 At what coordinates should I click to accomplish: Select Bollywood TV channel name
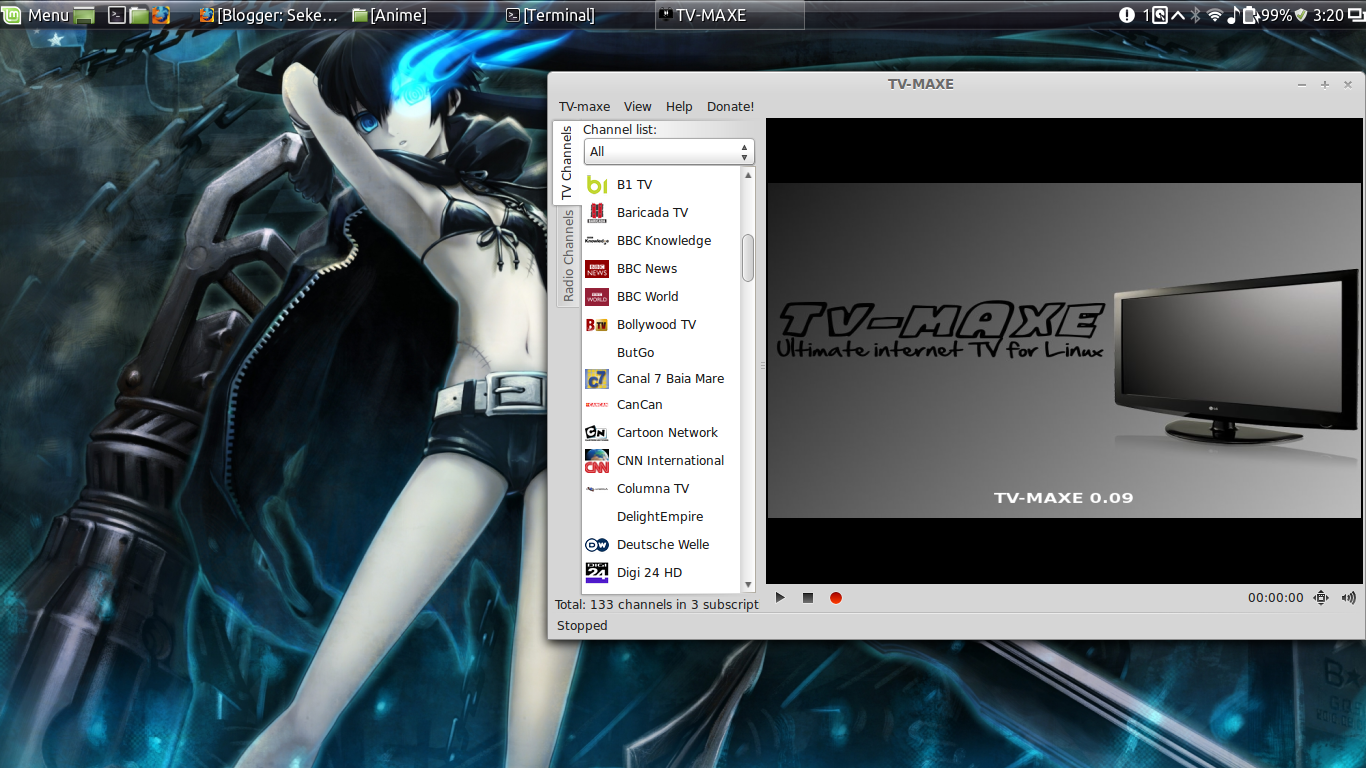coord(656,325)
